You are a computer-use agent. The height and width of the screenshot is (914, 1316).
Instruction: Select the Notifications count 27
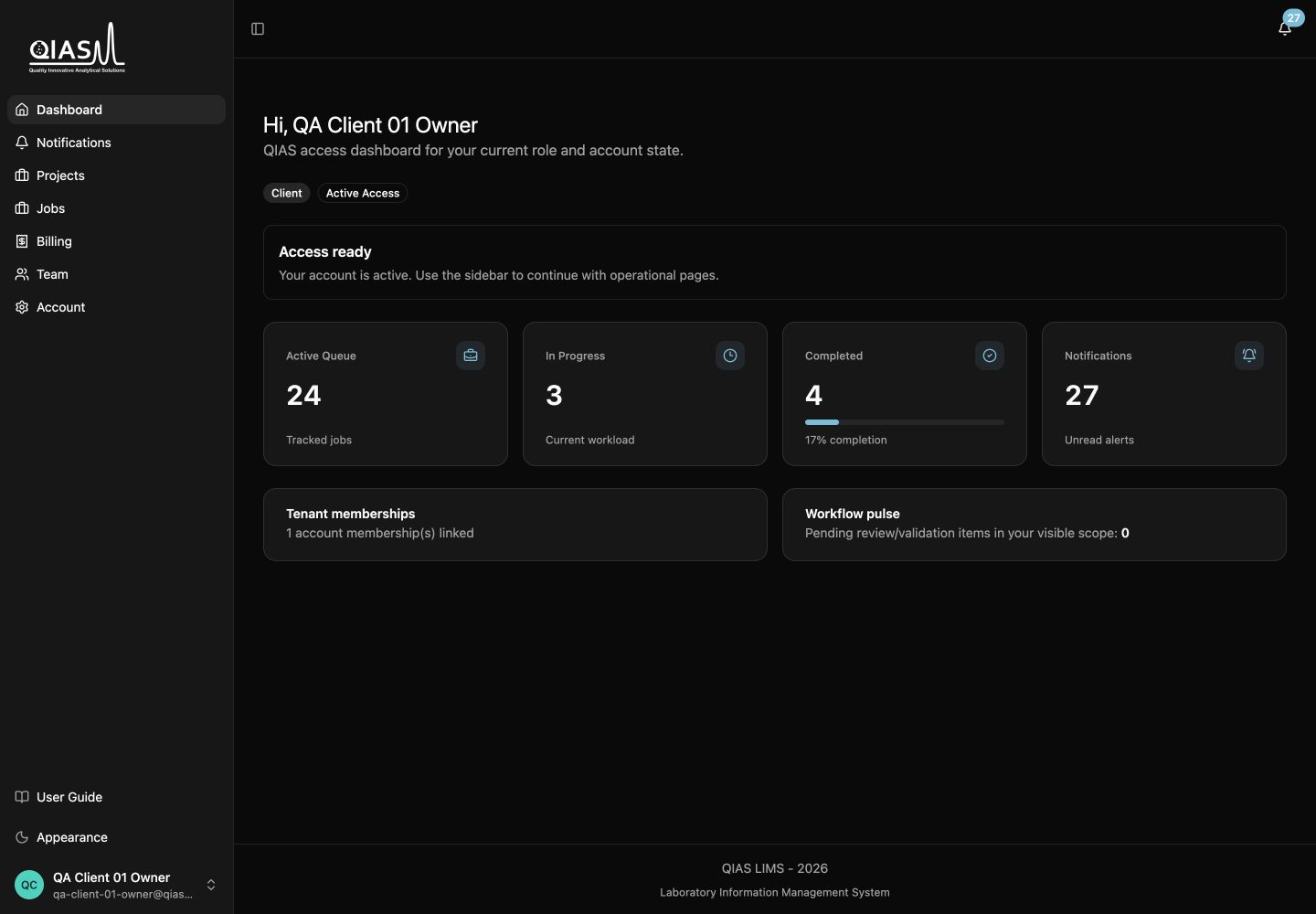tap(1082, 395)
